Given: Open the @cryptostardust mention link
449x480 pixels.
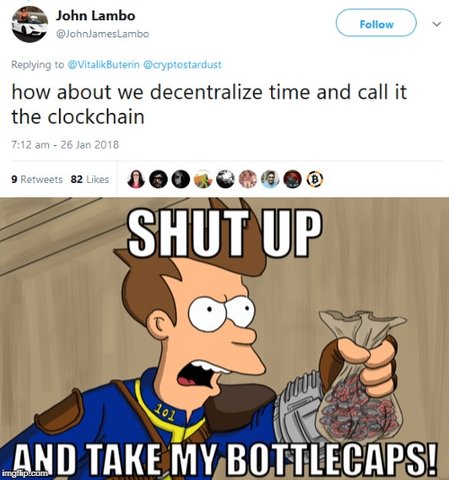Looking at the screenshot, I should [182, 64].
